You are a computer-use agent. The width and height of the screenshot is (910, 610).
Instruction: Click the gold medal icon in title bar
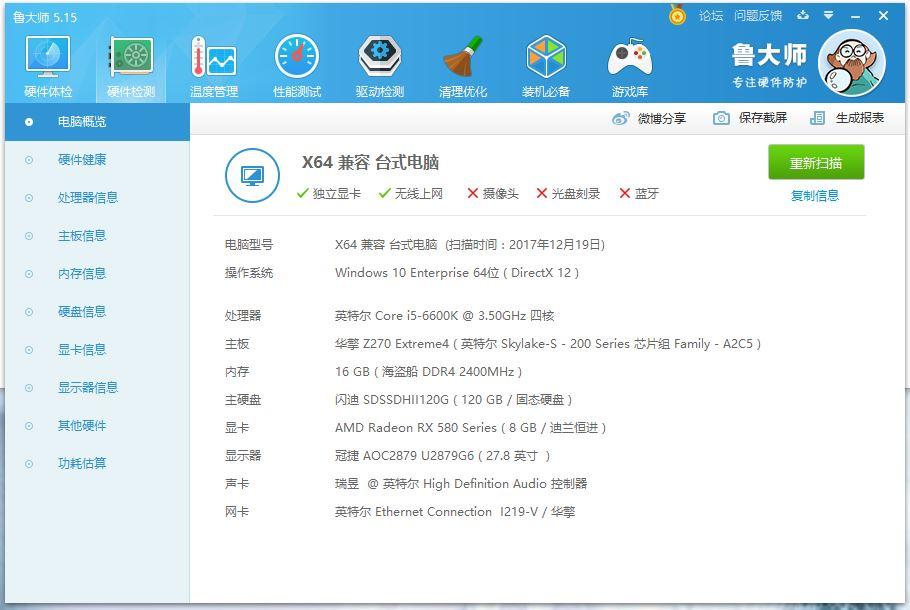pos(677,15)
